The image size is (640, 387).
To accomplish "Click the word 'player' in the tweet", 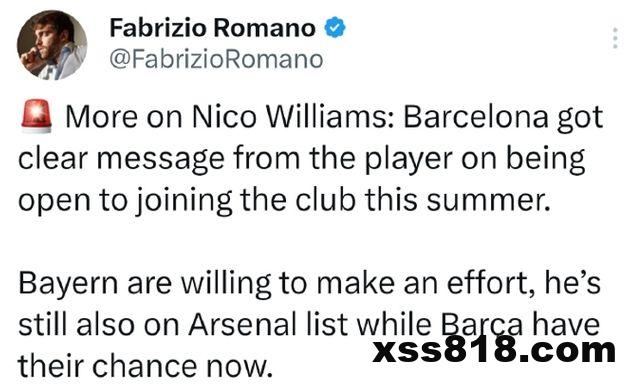I will 409,159.
